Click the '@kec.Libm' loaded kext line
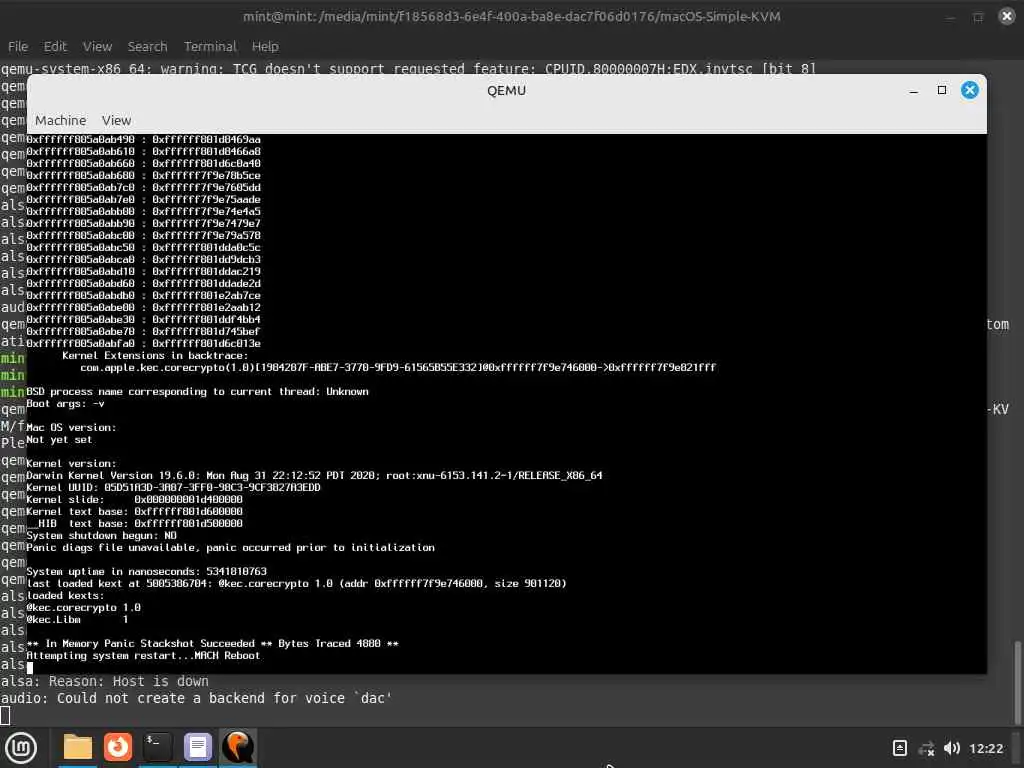The width and height of the screenshot is (1024, 768). tap(77, 620)
